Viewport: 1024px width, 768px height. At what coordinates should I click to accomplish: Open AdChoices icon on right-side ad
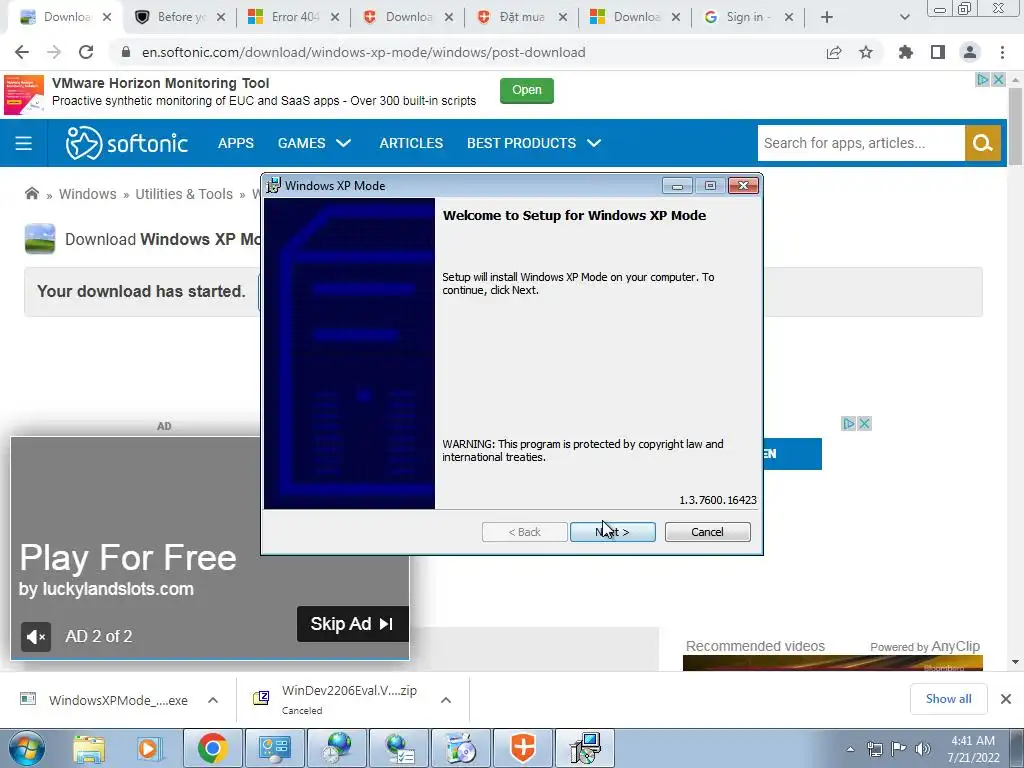coord(848,423)
